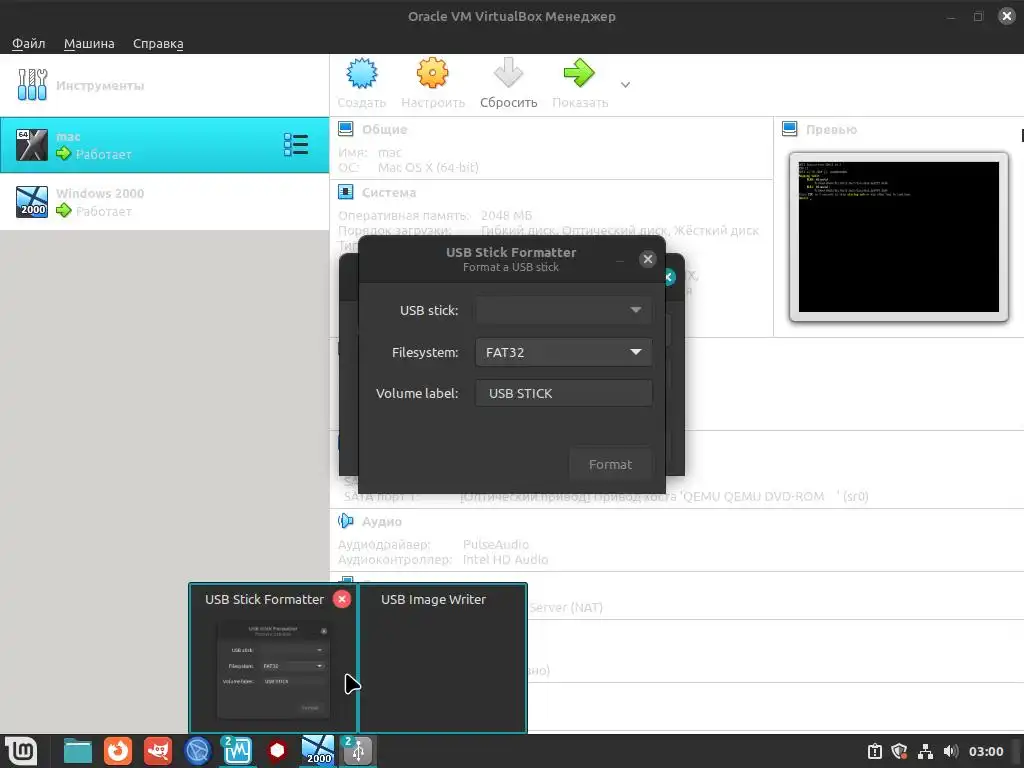Click the Превью monitor icon

pyautogui.click(x=790, y=129)
